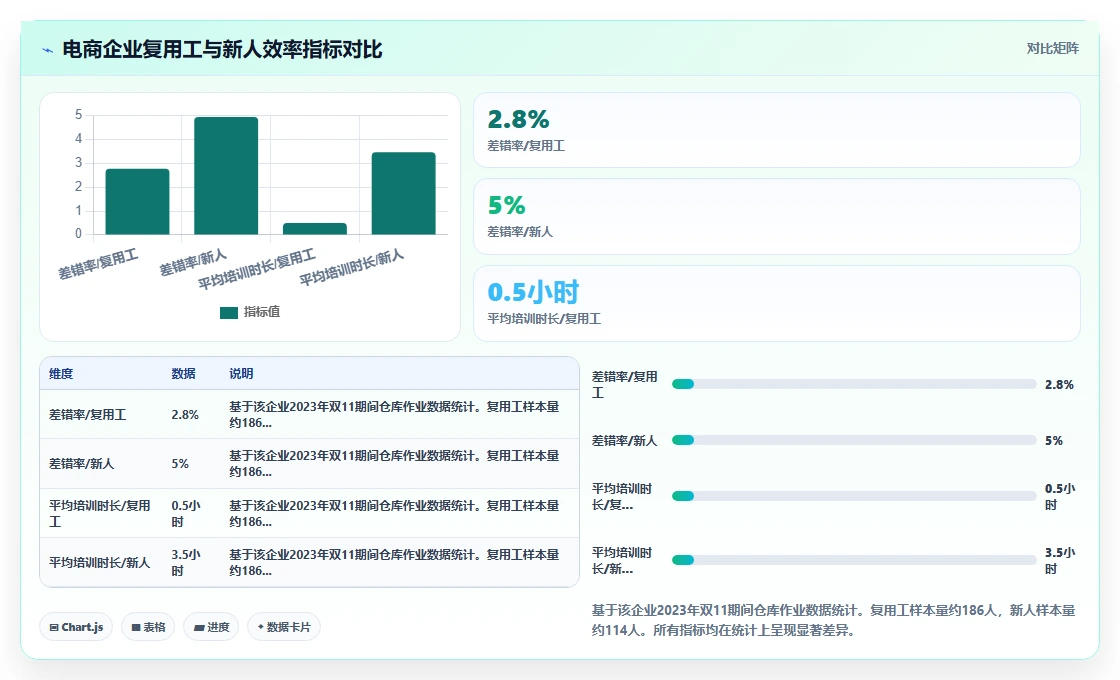Click the 维度 column header
This screenshot has height=680, width=1120.
(61, 374)
